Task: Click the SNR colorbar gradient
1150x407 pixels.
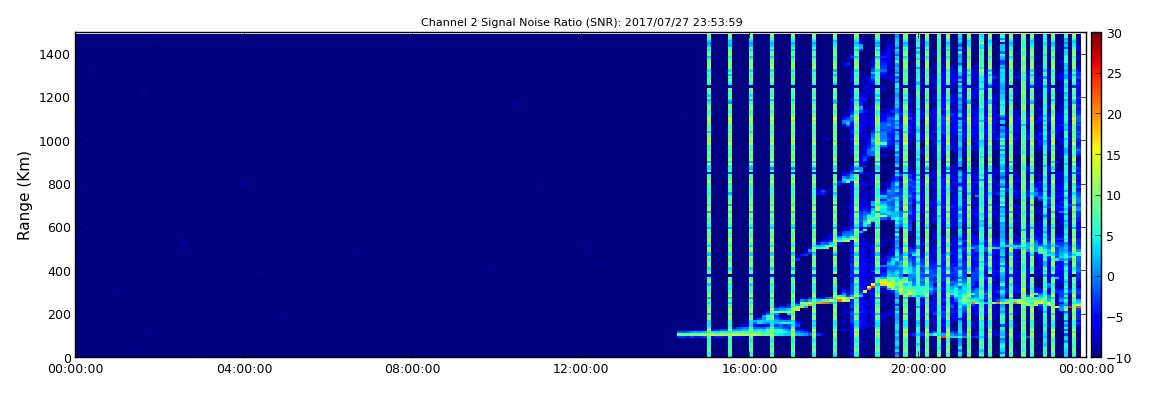Action: (x=1096, y=195)
